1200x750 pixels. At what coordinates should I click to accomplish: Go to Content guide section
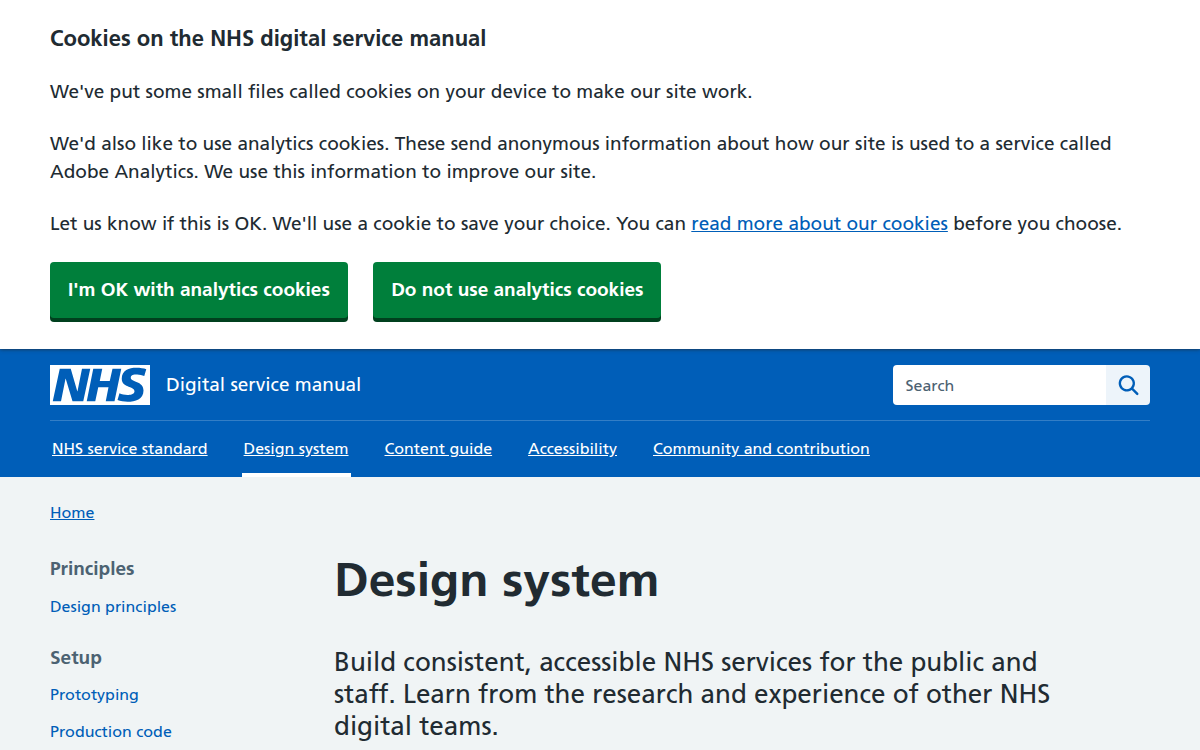point(438,449)
